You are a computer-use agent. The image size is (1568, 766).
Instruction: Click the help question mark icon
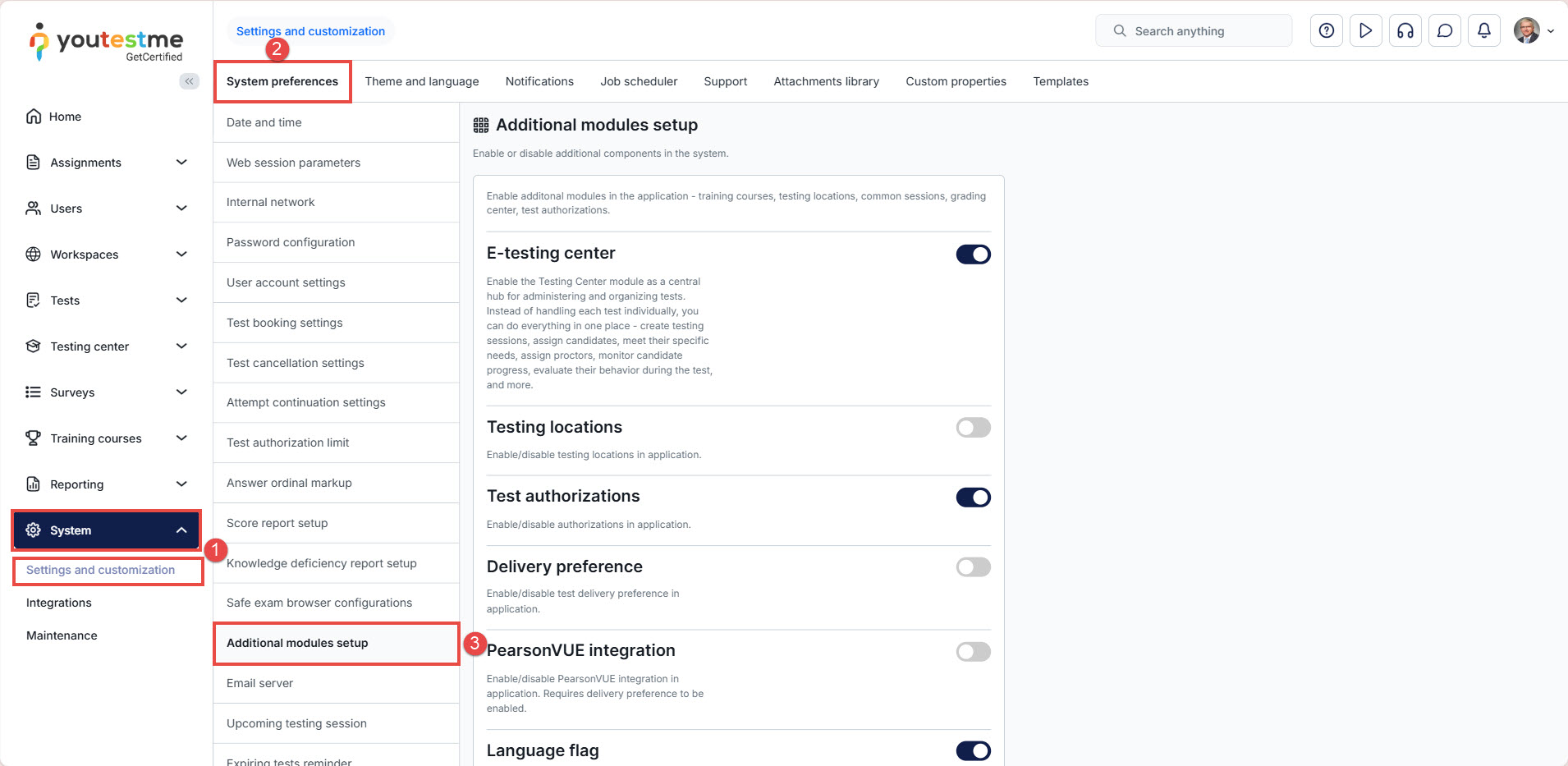pos(1326,31)
